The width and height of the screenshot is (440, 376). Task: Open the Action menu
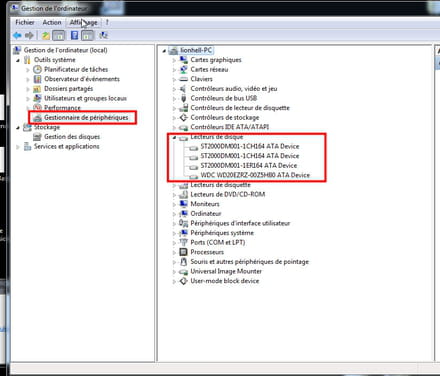point(52,22)
